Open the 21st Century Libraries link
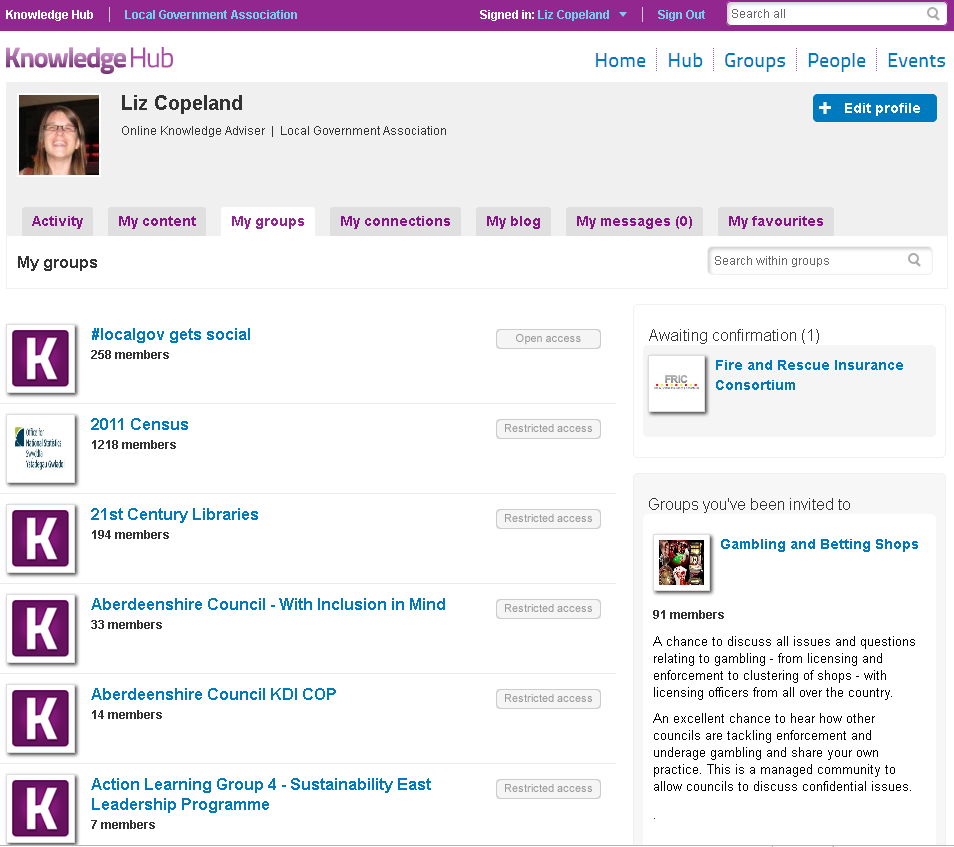This screenshot has height=847, width=954. tap(175, 514)
